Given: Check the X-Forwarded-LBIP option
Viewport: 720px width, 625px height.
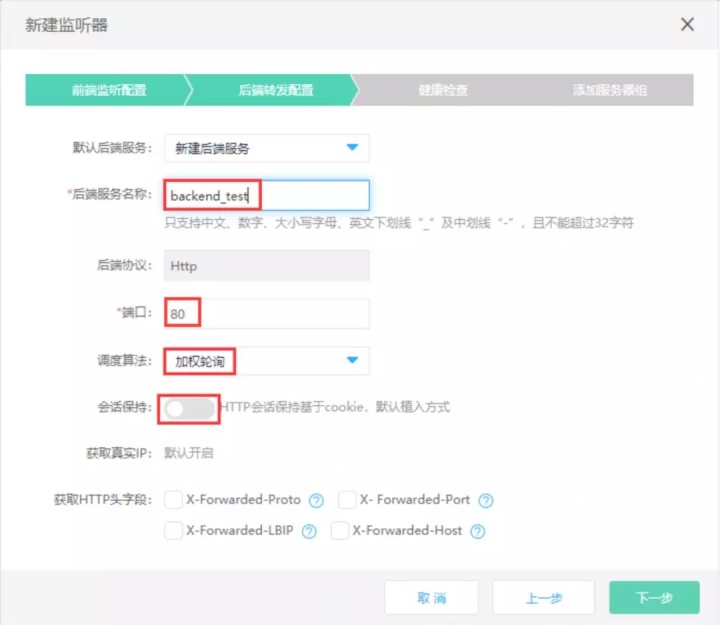Looking at the screenshot, I should click(x=173, y=531).
